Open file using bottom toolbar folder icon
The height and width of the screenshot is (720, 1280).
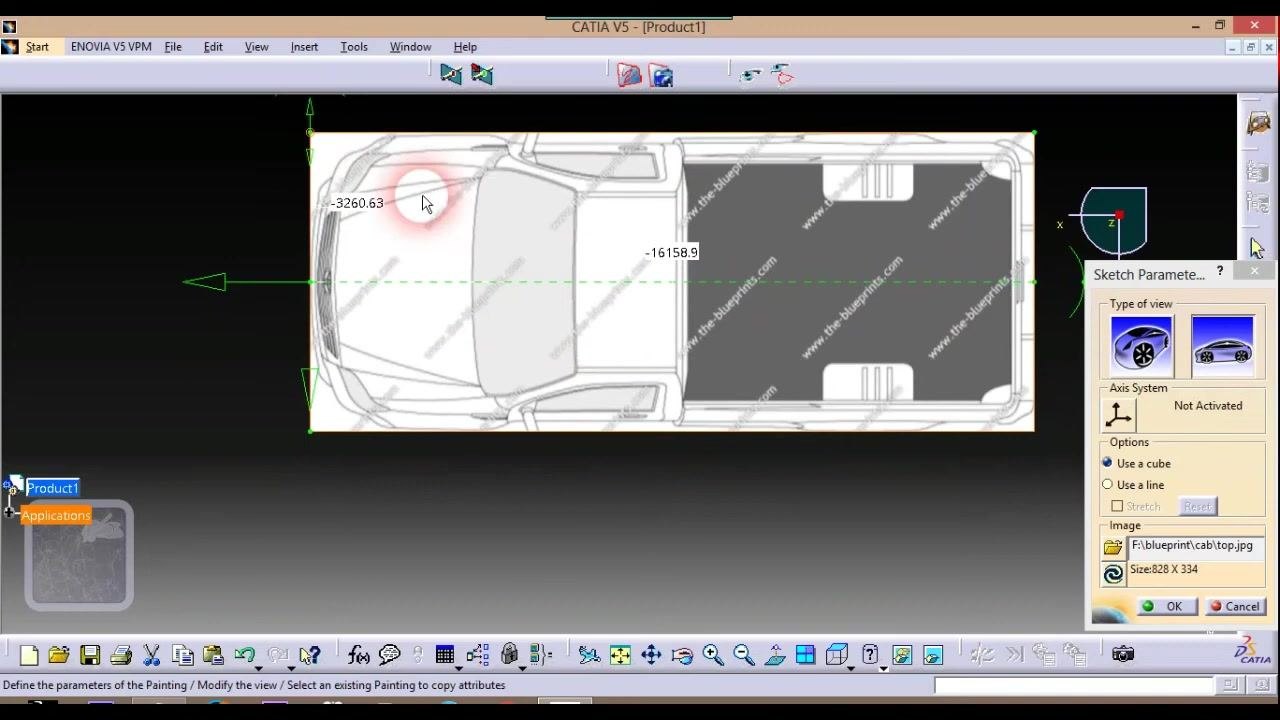click(x=59, y=655)
